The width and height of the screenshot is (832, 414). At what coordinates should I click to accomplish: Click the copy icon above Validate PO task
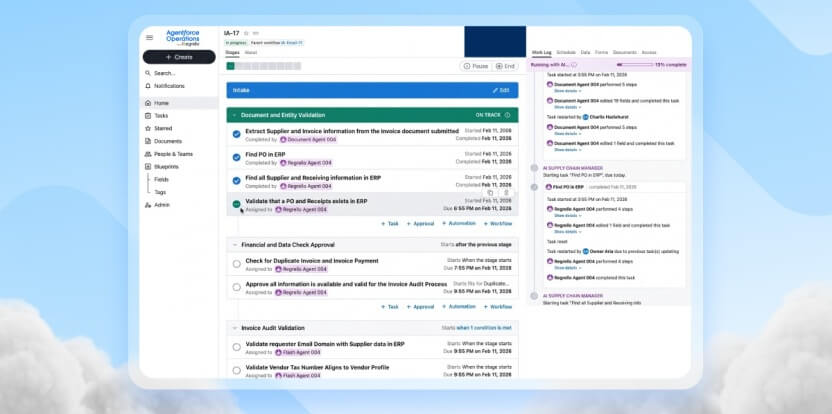(x=490, y=193)
